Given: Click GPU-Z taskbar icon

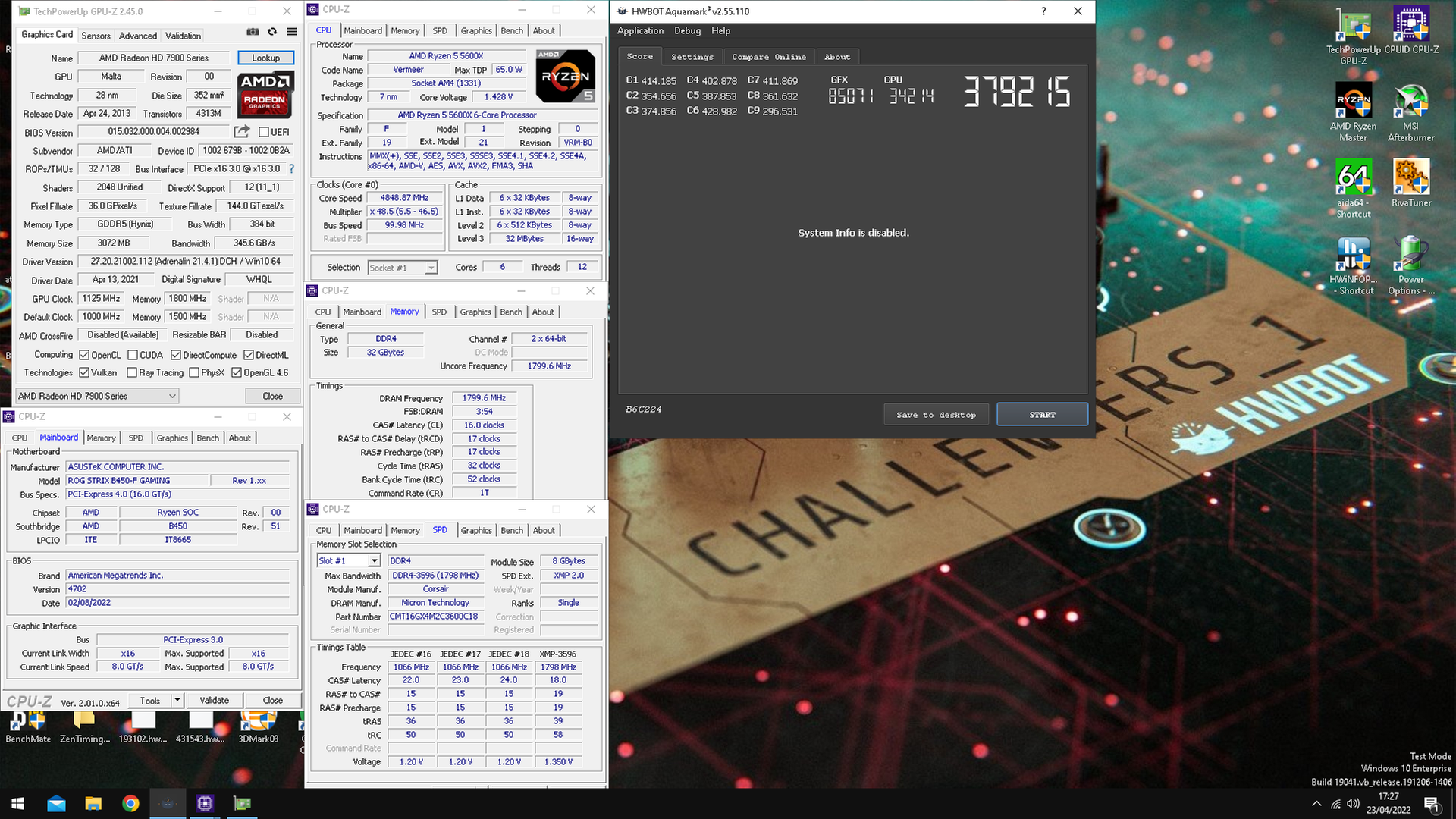Looking at the screenshot, I should click(x=242, y=804).
